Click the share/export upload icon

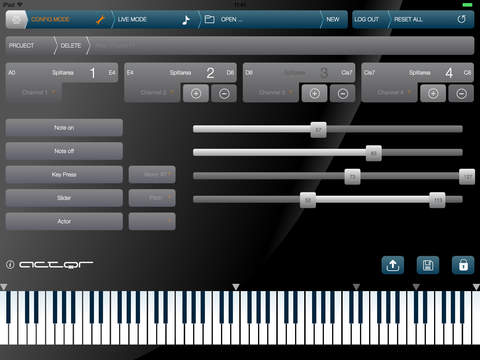pos(393,265)
